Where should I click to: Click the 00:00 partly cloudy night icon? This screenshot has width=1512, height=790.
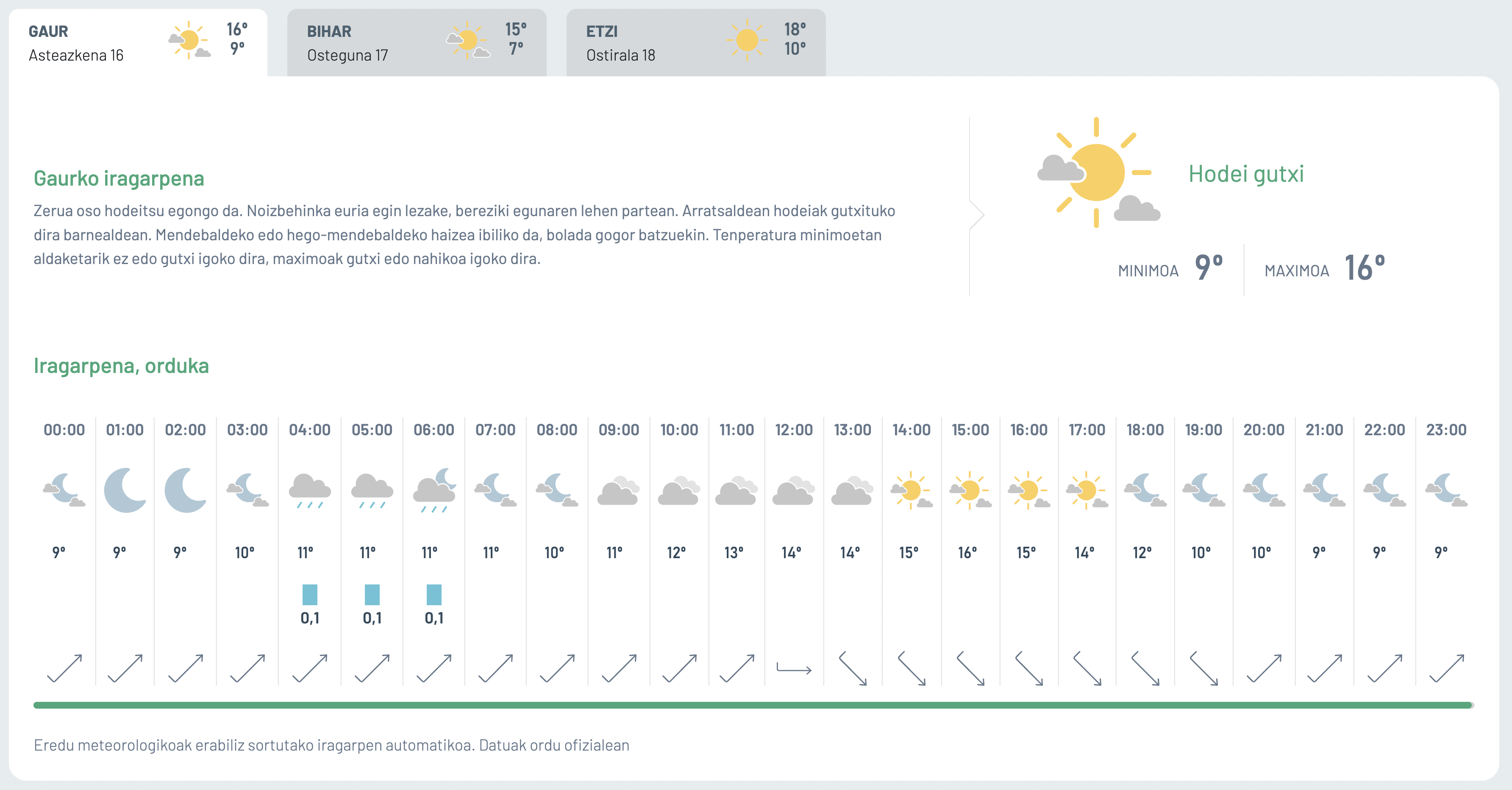click(64, 490)
